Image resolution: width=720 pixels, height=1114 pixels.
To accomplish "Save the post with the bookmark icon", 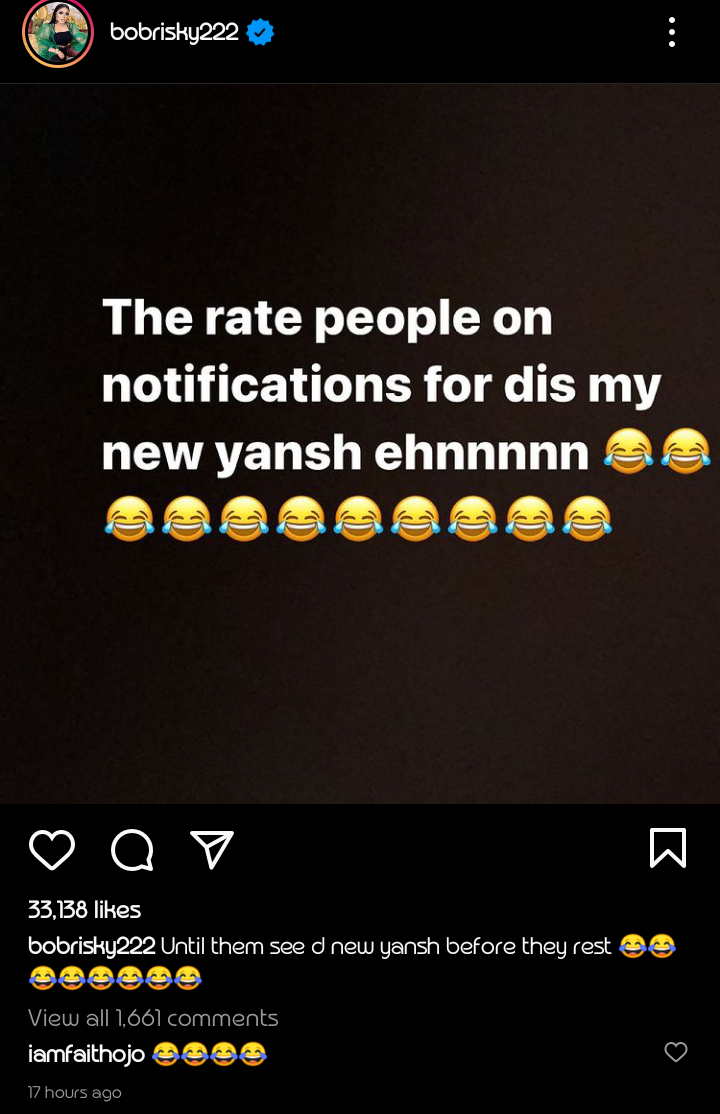I will click(x=668, y=848).
